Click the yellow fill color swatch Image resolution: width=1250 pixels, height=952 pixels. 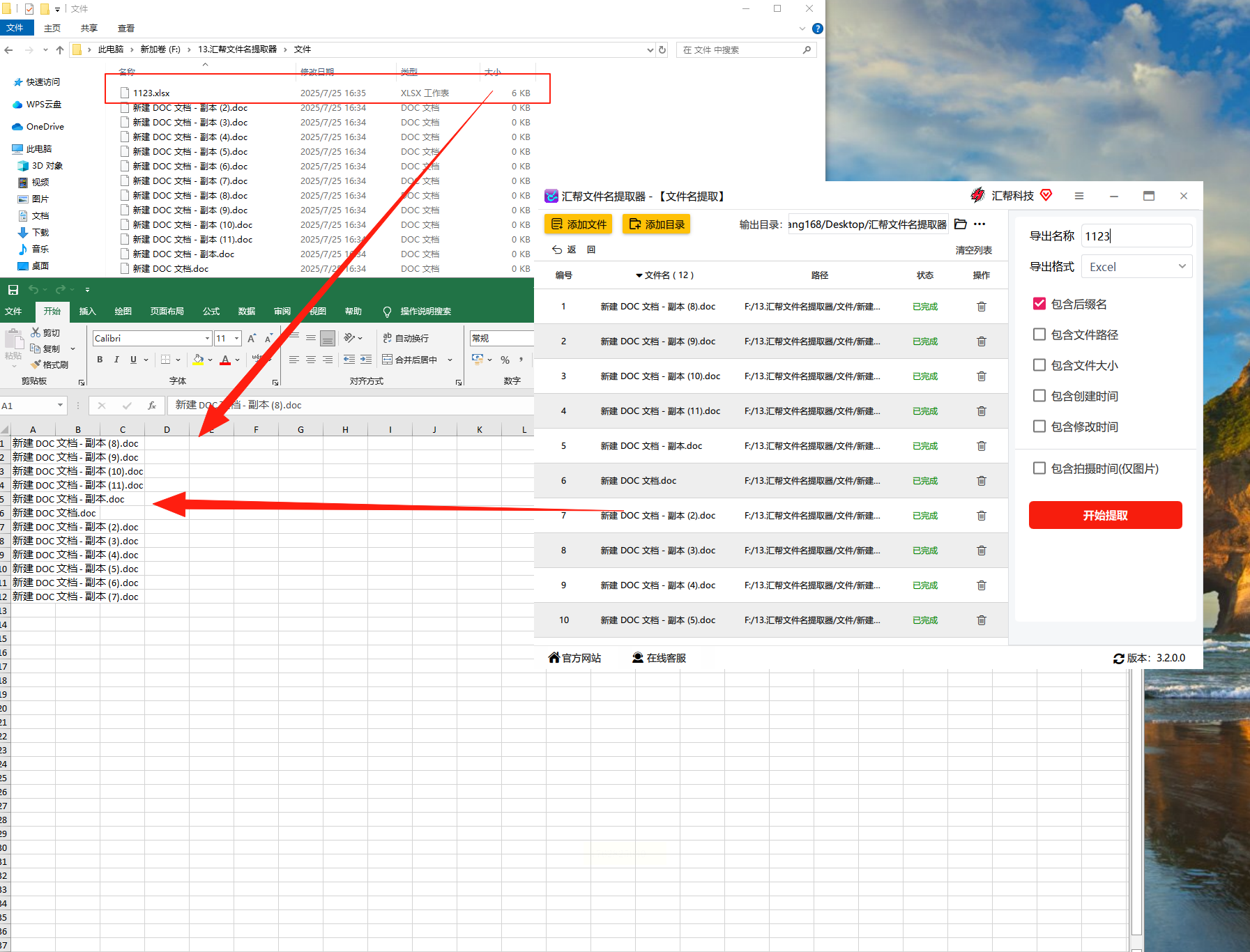click(x=198, y=360)
